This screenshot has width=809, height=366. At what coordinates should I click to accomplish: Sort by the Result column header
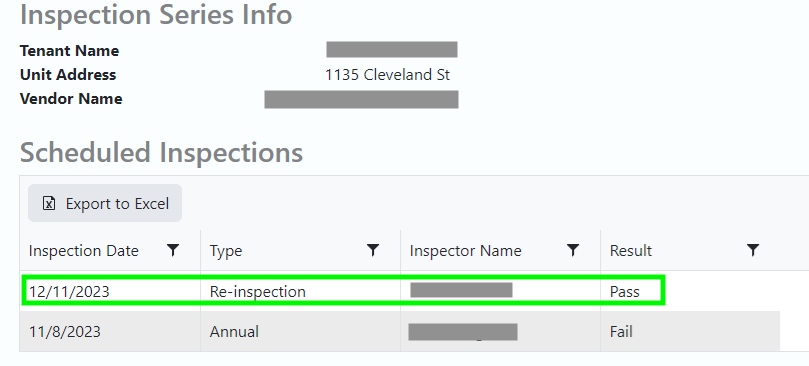click(x=630, y=251)
